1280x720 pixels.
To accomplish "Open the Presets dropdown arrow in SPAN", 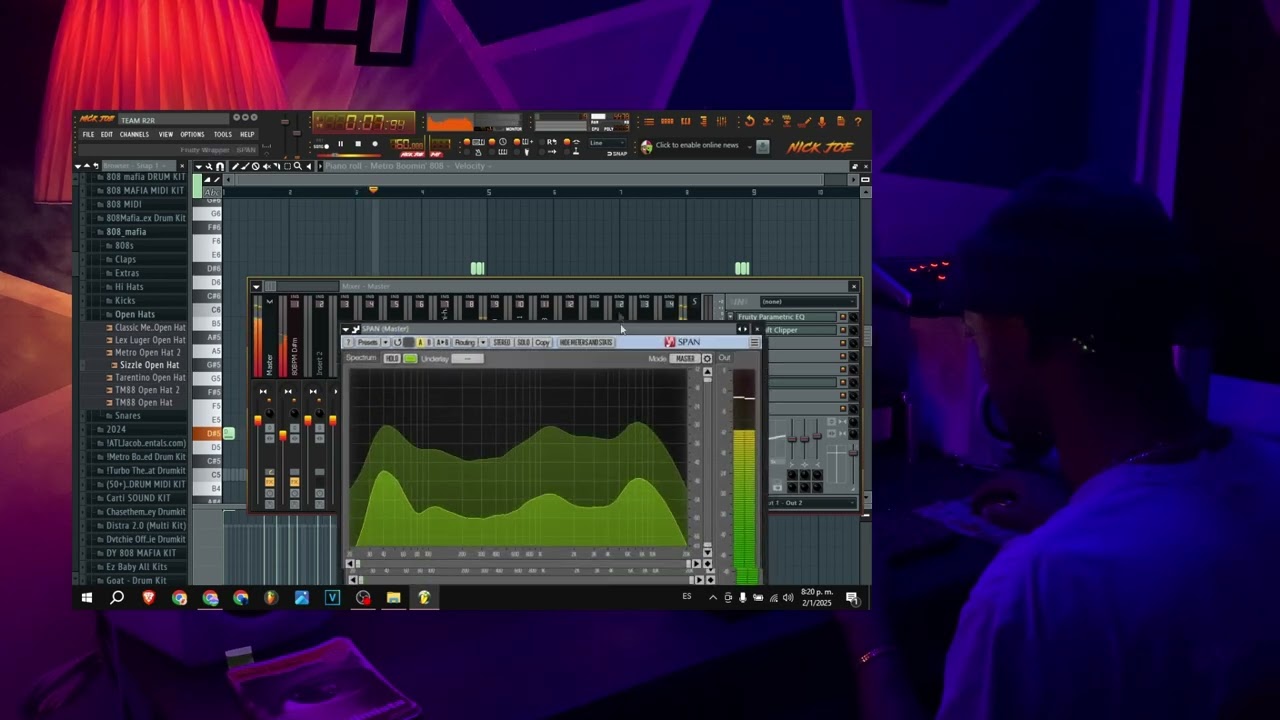I will [x=385, y=342].
